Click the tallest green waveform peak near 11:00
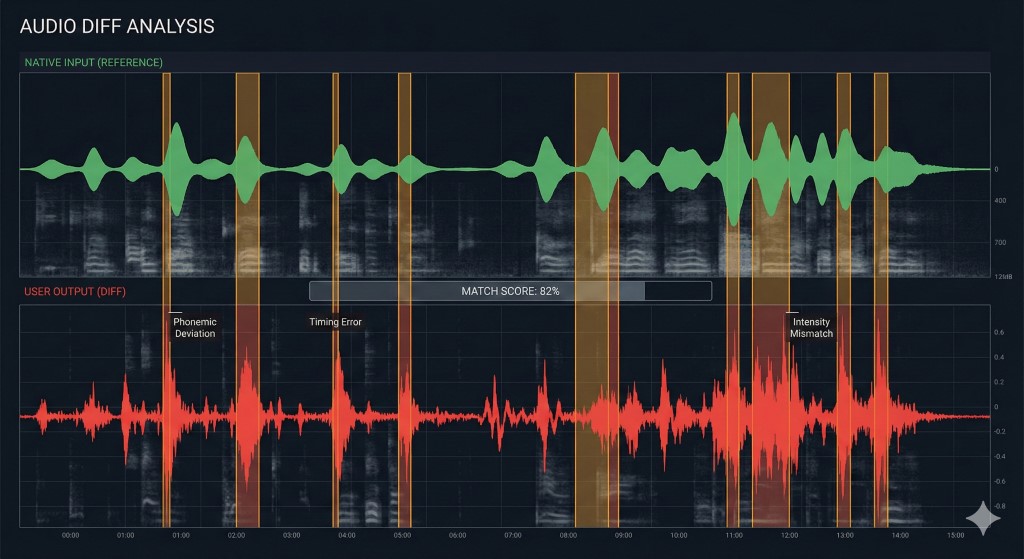The height and width of the screenshot is (559, 1024). tap(733, 170)
